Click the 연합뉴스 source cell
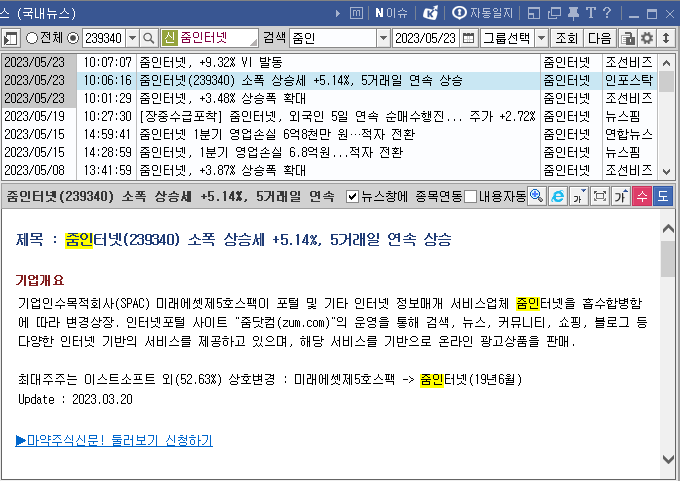This screenshot has height=481, width=680. [629, 134]
